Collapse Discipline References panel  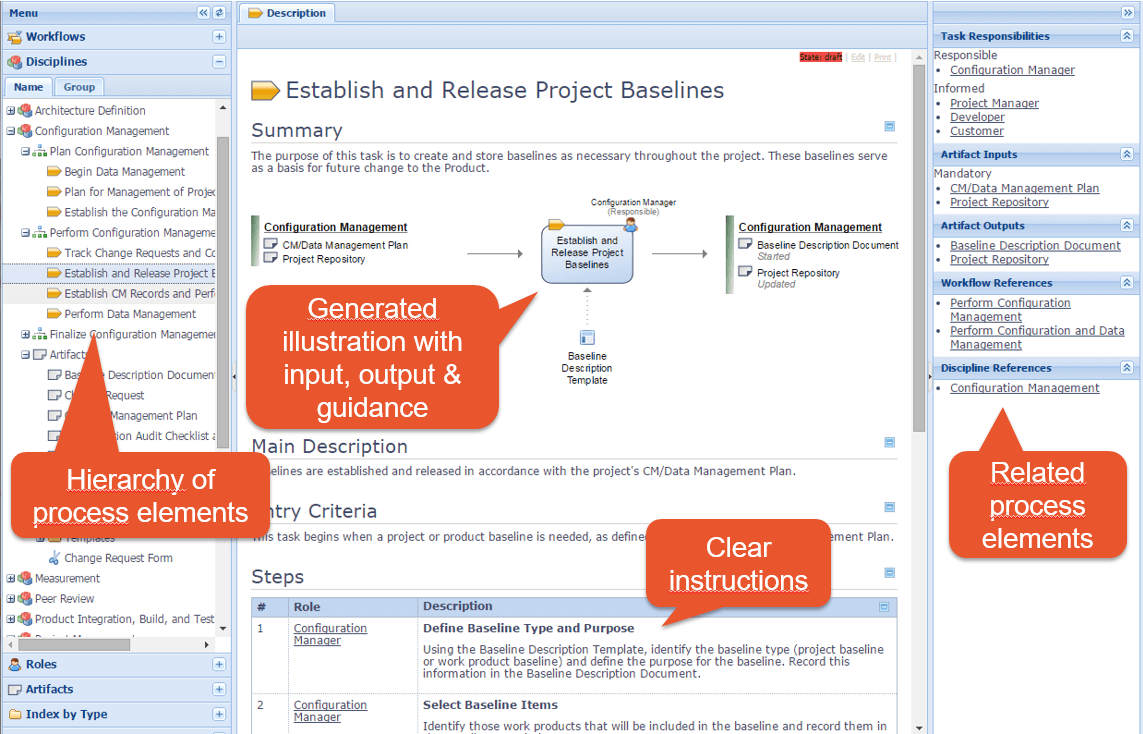click(x=1126, y=368)
